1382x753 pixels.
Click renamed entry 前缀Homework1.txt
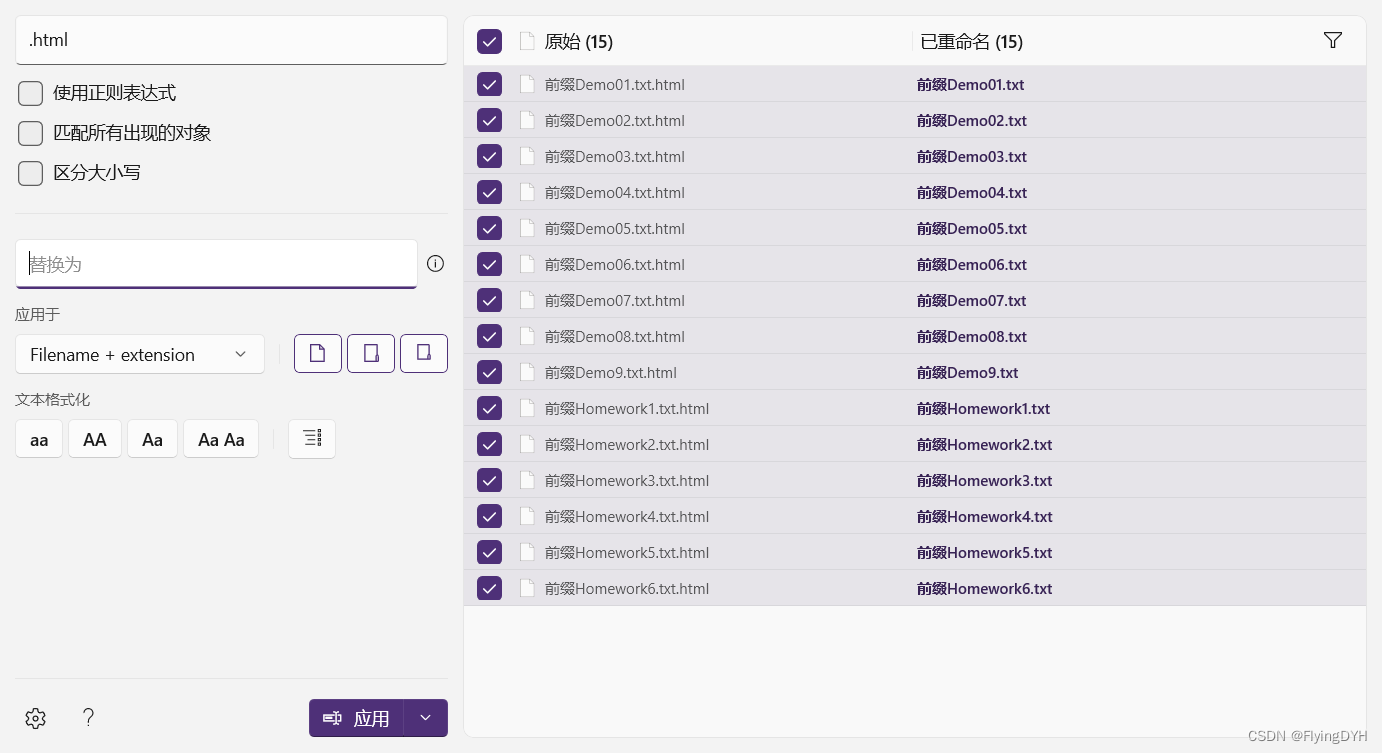pyautogui.click(x=984, y=409)
